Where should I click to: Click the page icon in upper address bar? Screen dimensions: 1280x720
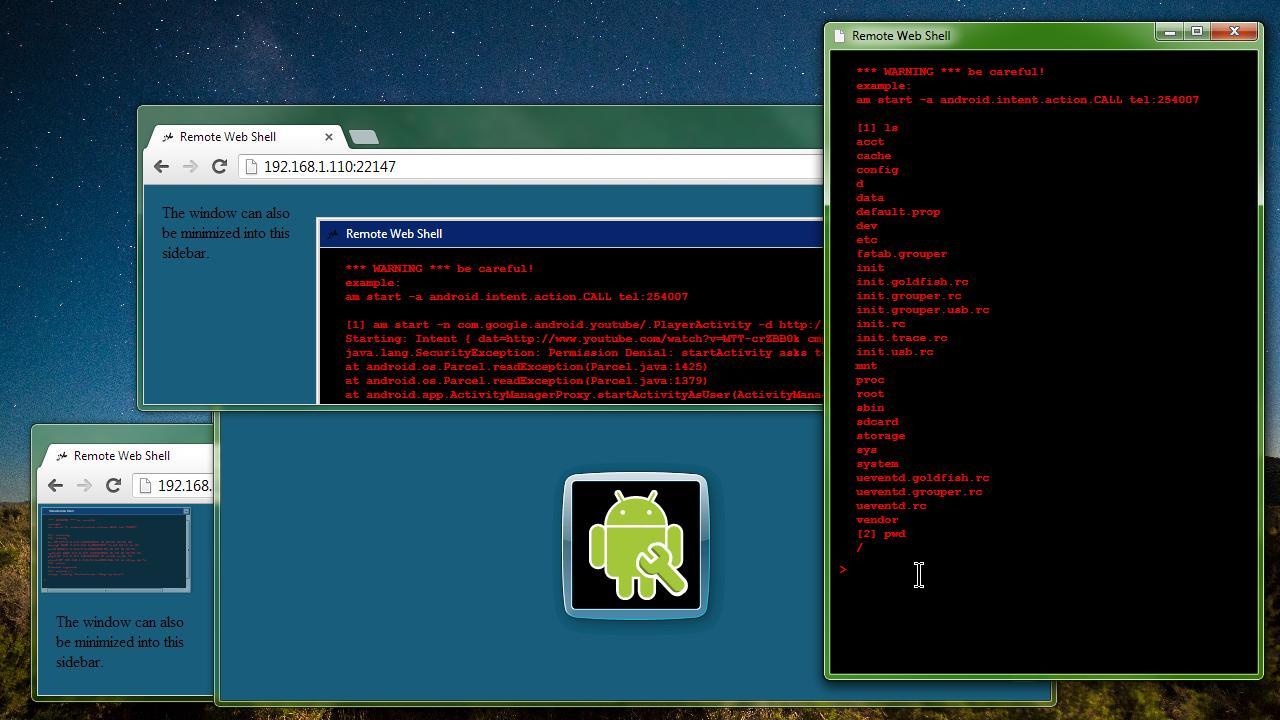pyautogui.click(x=252, y=167)
